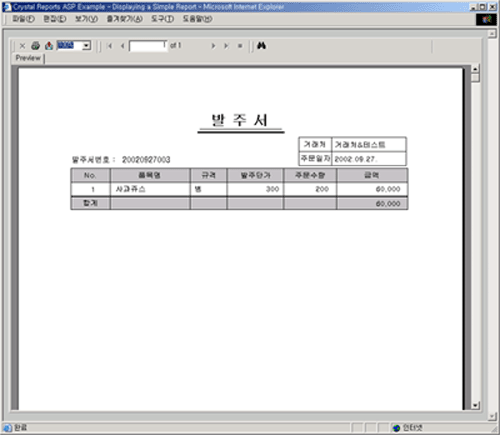Open the 보기(V) menu
The height and width of the screenshot is (435, 500).
pos(86,19)
